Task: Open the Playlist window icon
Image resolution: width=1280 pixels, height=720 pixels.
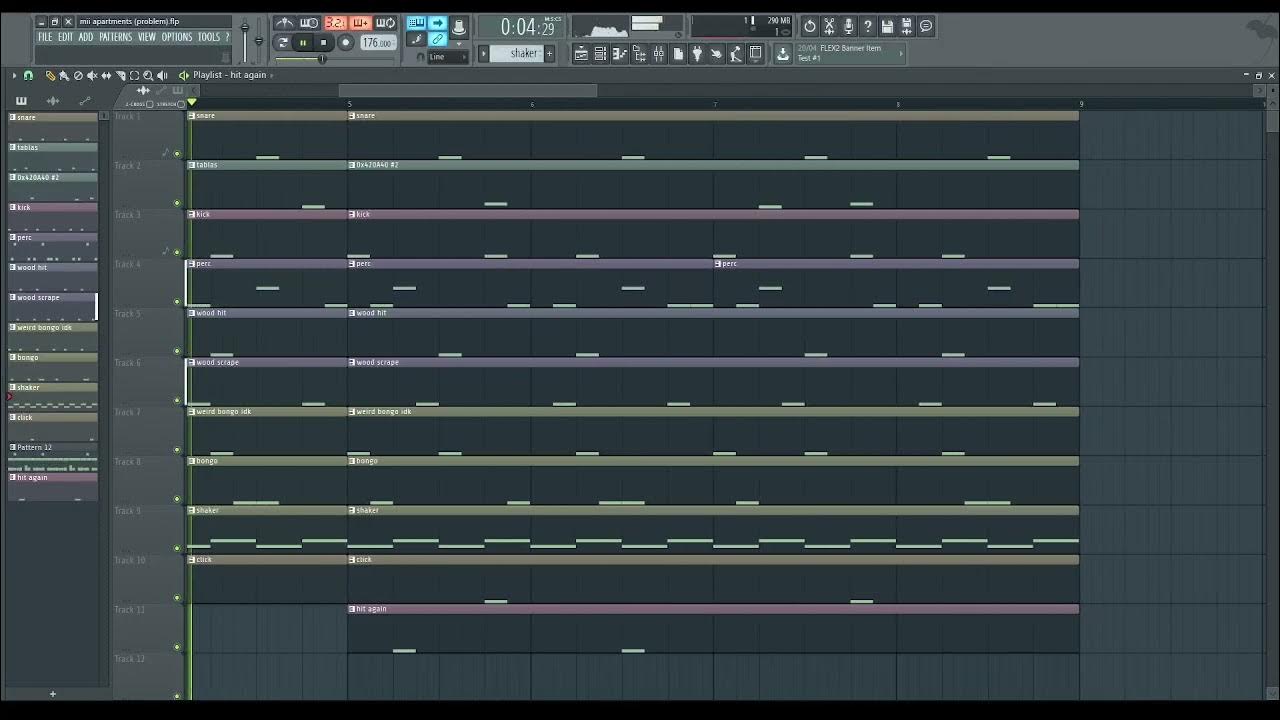Action: tap(580, 54)
